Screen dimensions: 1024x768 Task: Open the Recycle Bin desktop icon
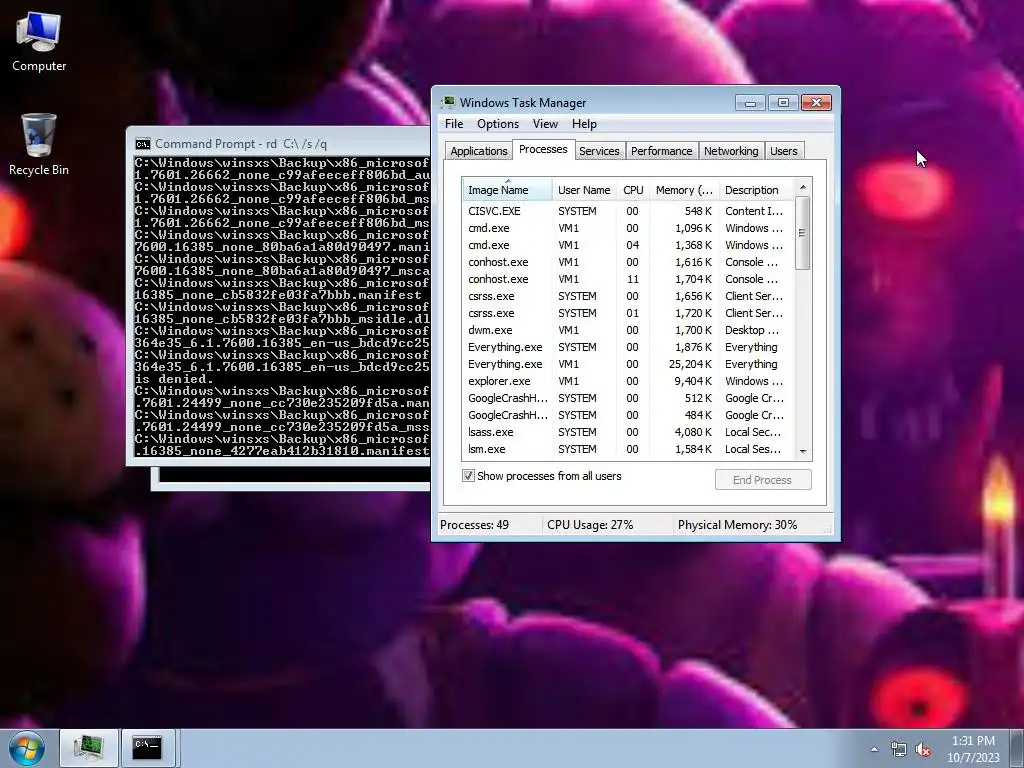39,144
